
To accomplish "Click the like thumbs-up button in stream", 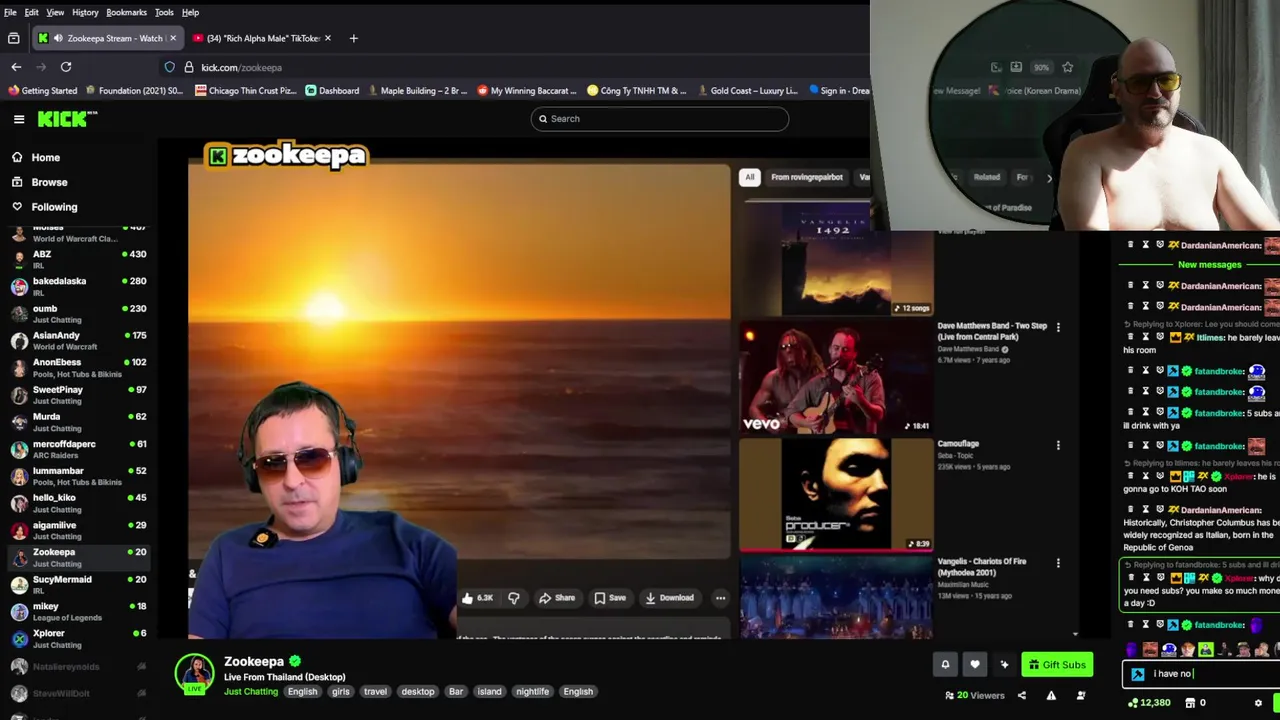I will click(478, 598).
